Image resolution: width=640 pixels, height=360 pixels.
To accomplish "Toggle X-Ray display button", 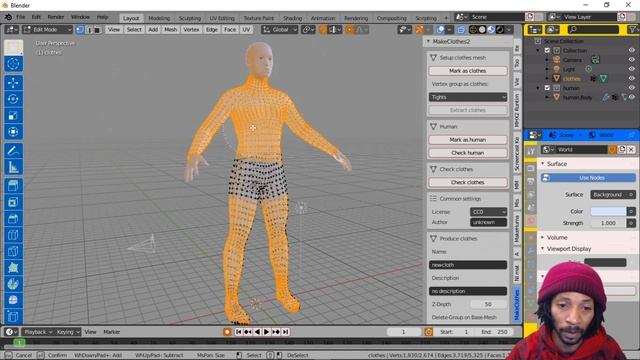I will point(461,29).
